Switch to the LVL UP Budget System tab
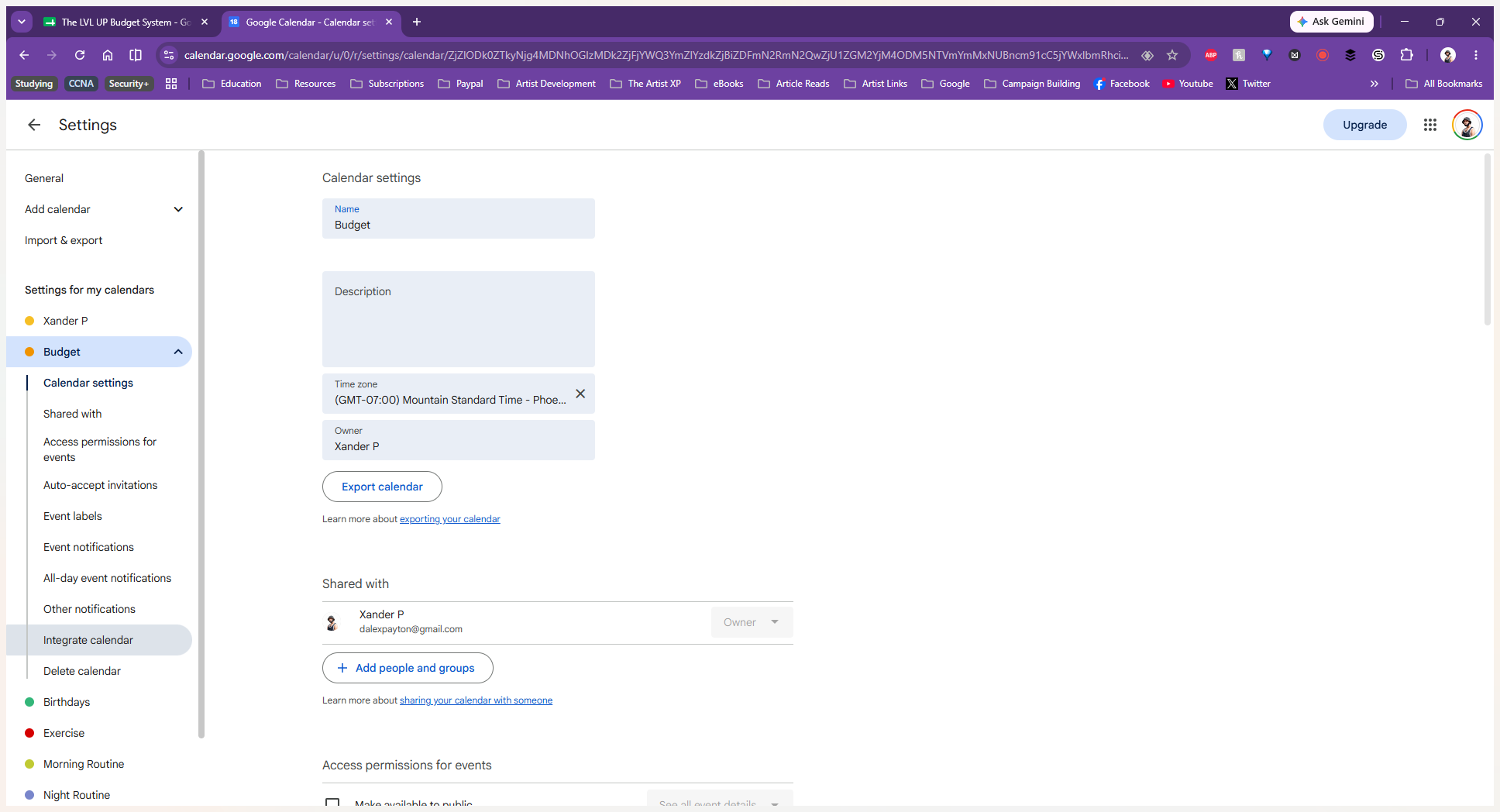Screen dimensions: 1500x812 (x=126, y=22)
